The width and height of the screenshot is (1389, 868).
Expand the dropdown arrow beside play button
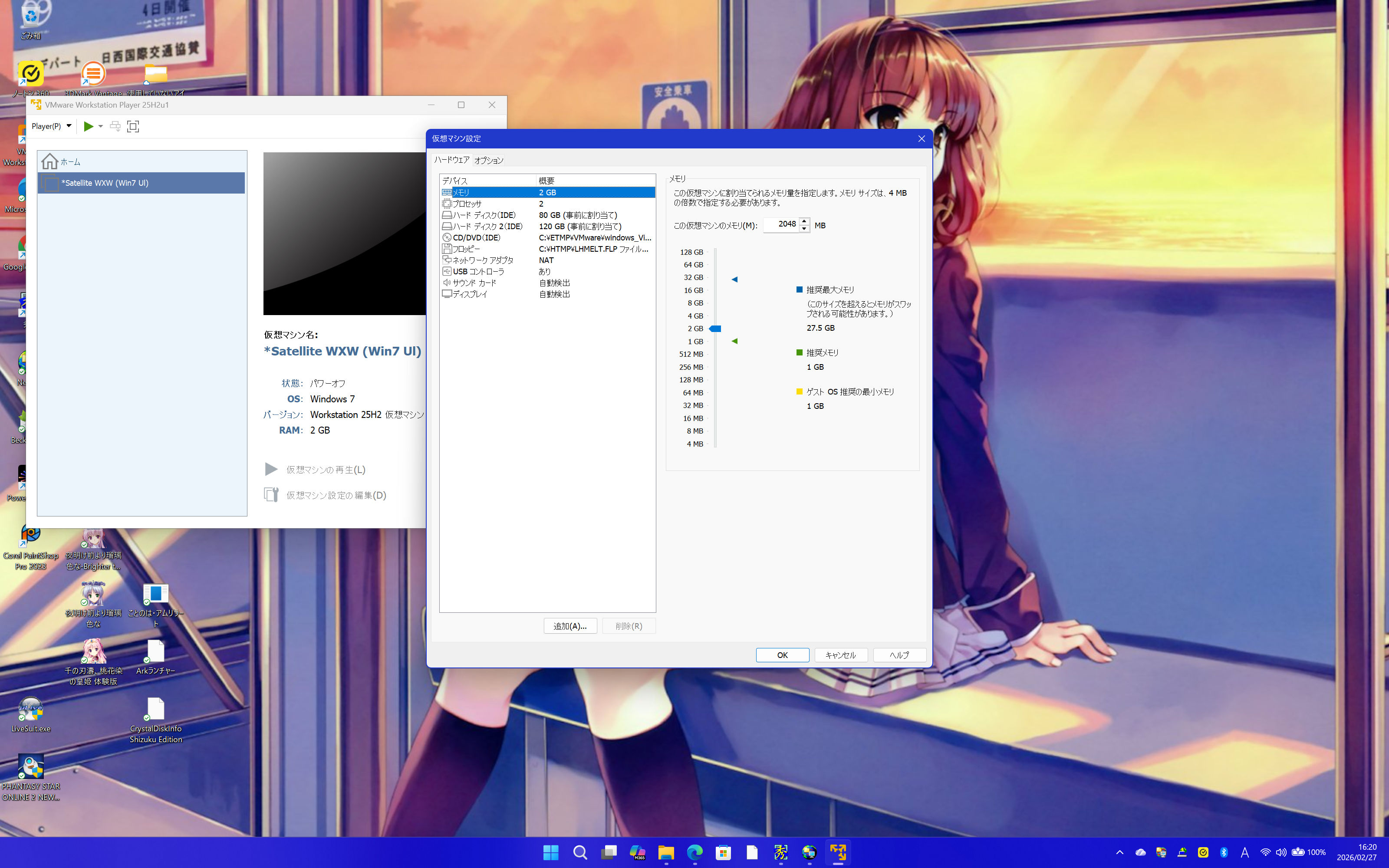[100, 126]
